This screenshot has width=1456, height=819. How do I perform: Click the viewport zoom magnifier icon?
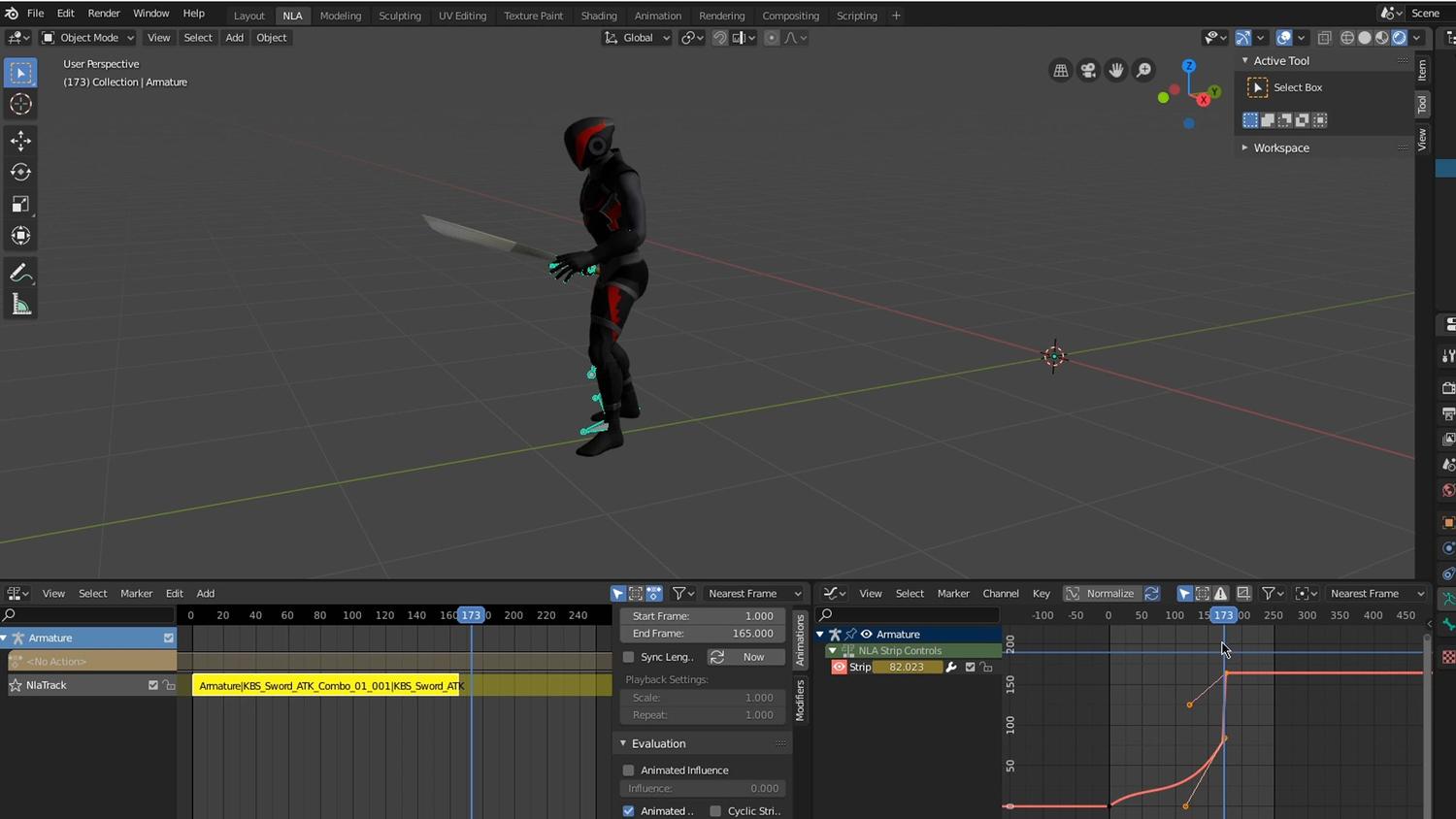point(1144,70)
